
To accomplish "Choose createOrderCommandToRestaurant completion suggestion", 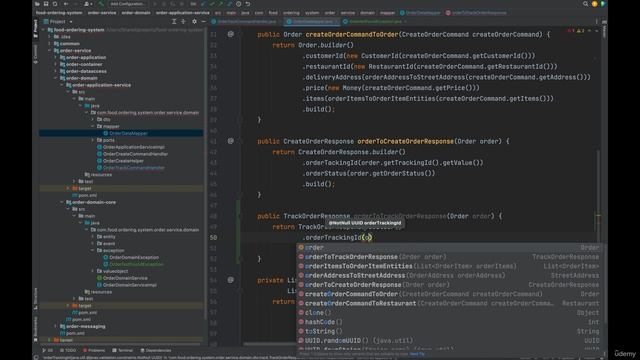I will [450, 303].
